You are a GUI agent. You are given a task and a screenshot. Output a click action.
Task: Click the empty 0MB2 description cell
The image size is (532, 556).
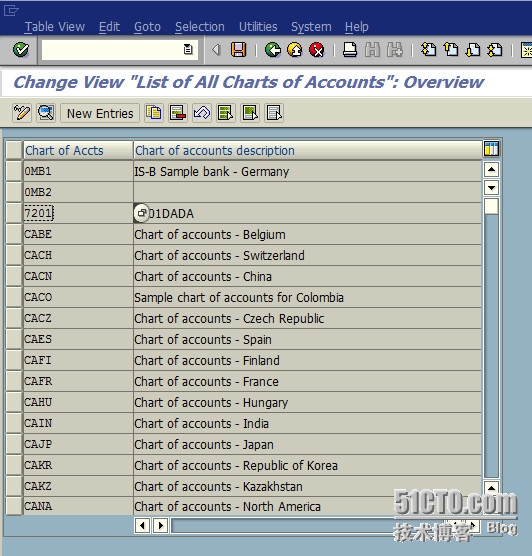pos(307,192)
